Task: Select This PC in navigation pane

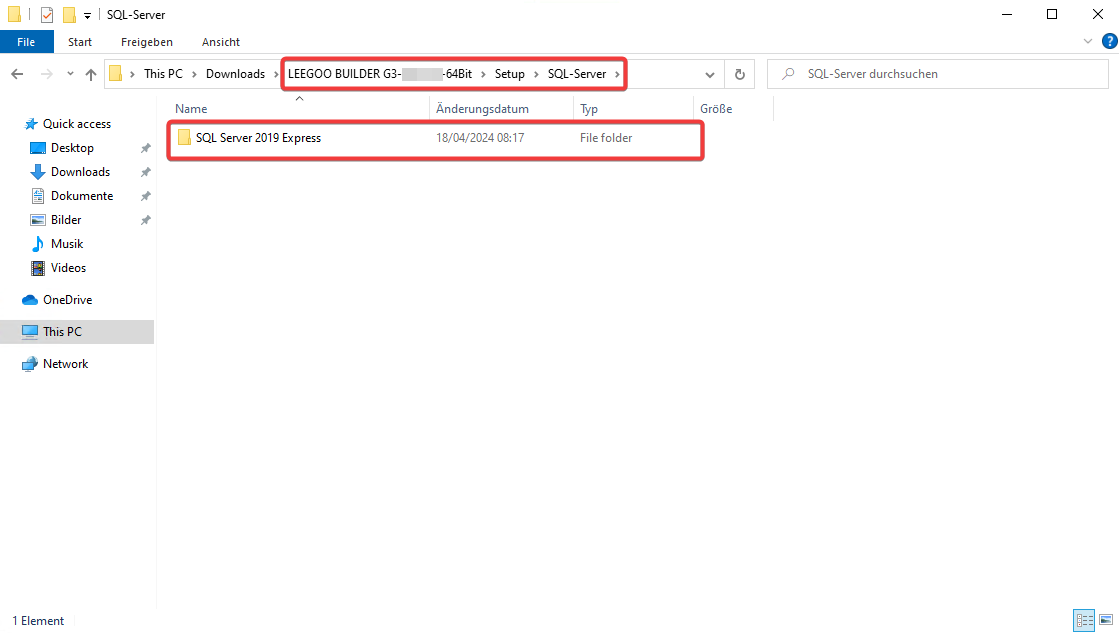Action: click(77, 332)
